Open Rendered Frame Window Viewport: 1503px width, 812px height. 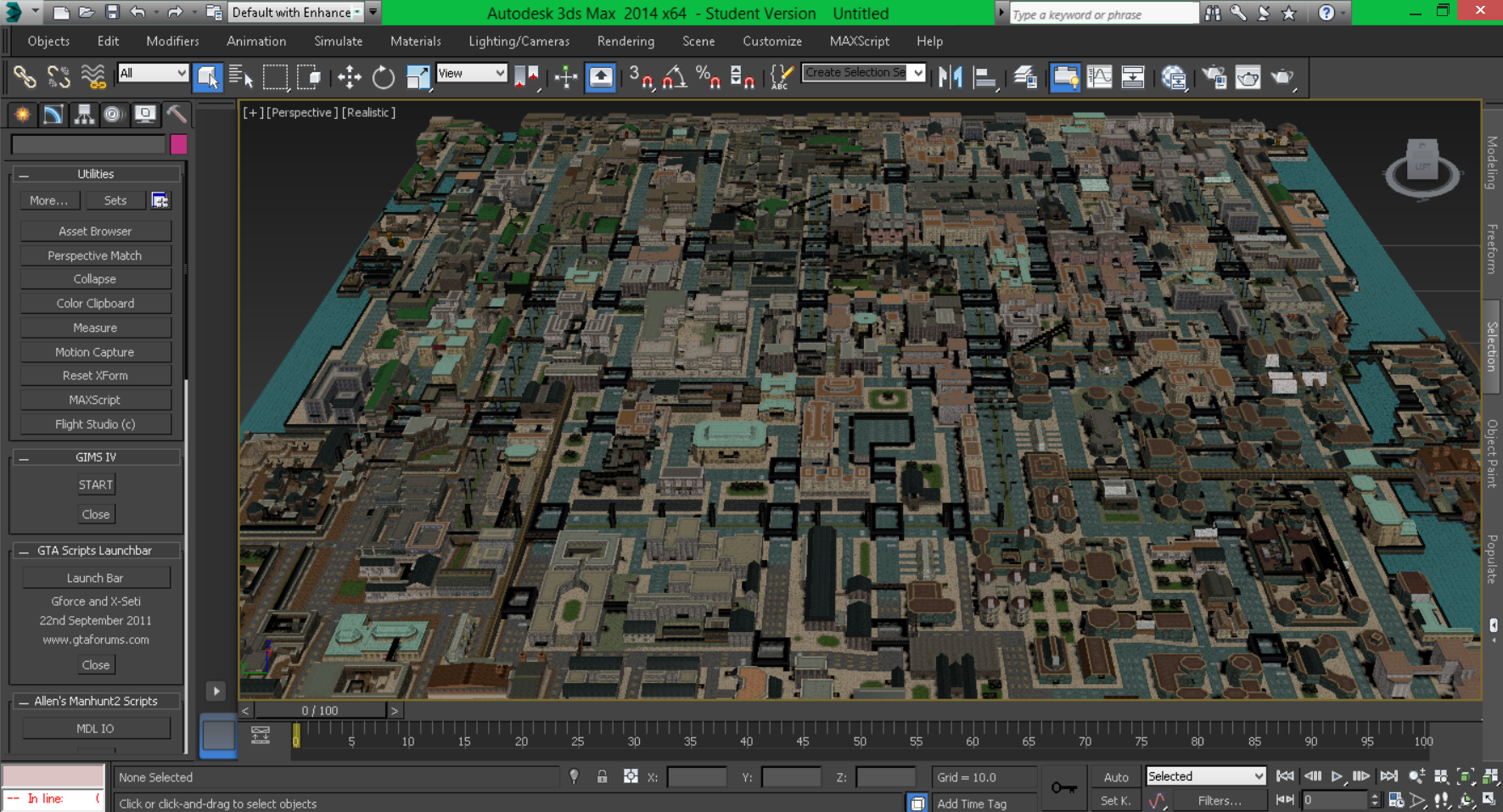(1248, 77)
